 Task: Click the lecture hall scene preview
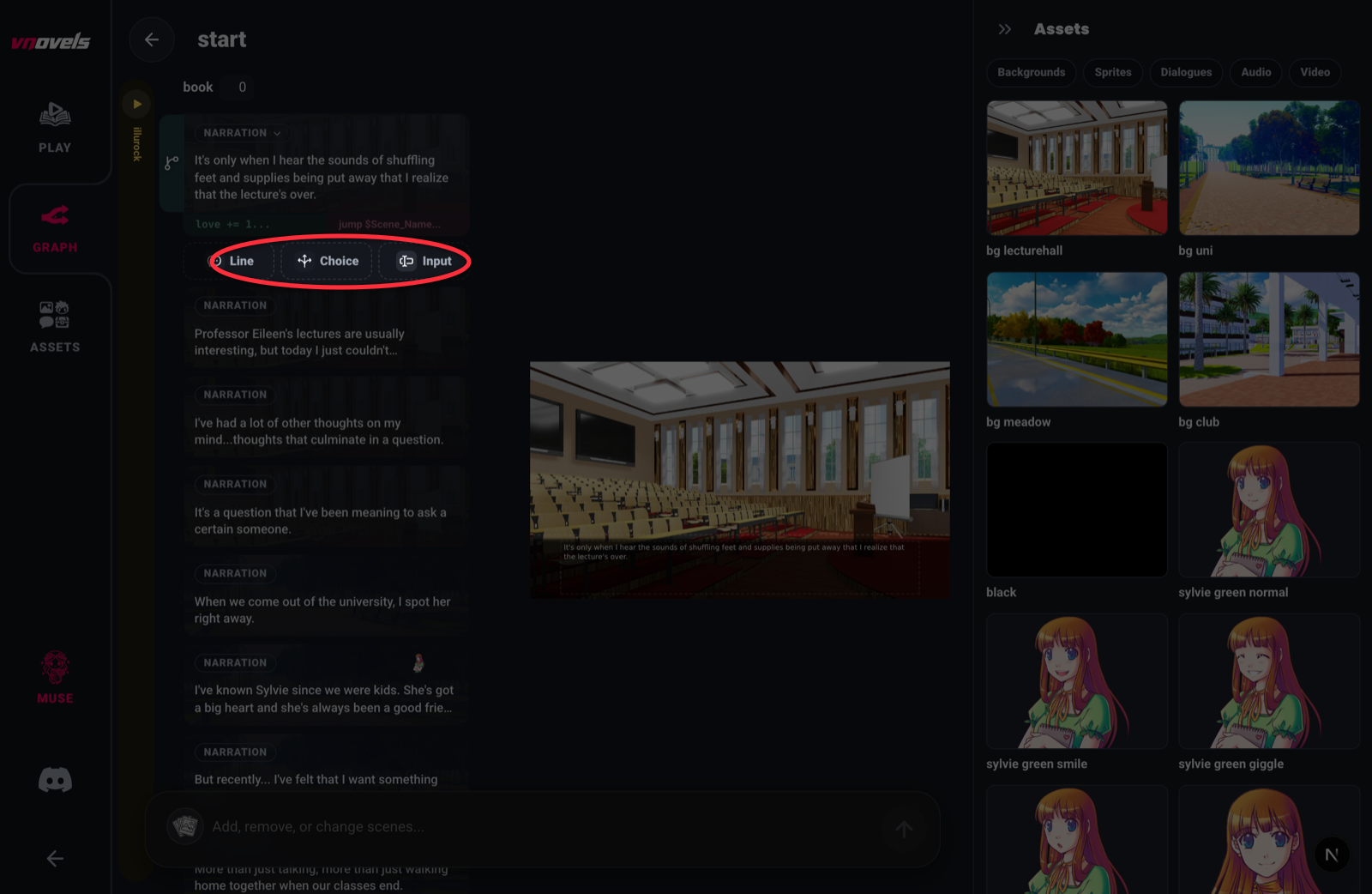[x=739, y=480]
